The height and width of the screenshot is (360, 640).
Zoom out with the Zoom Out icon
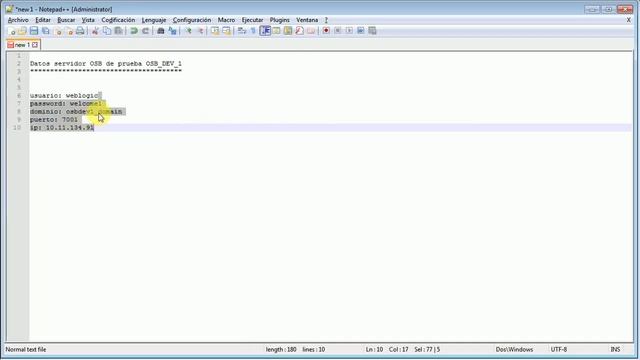[x=201, y=31]
